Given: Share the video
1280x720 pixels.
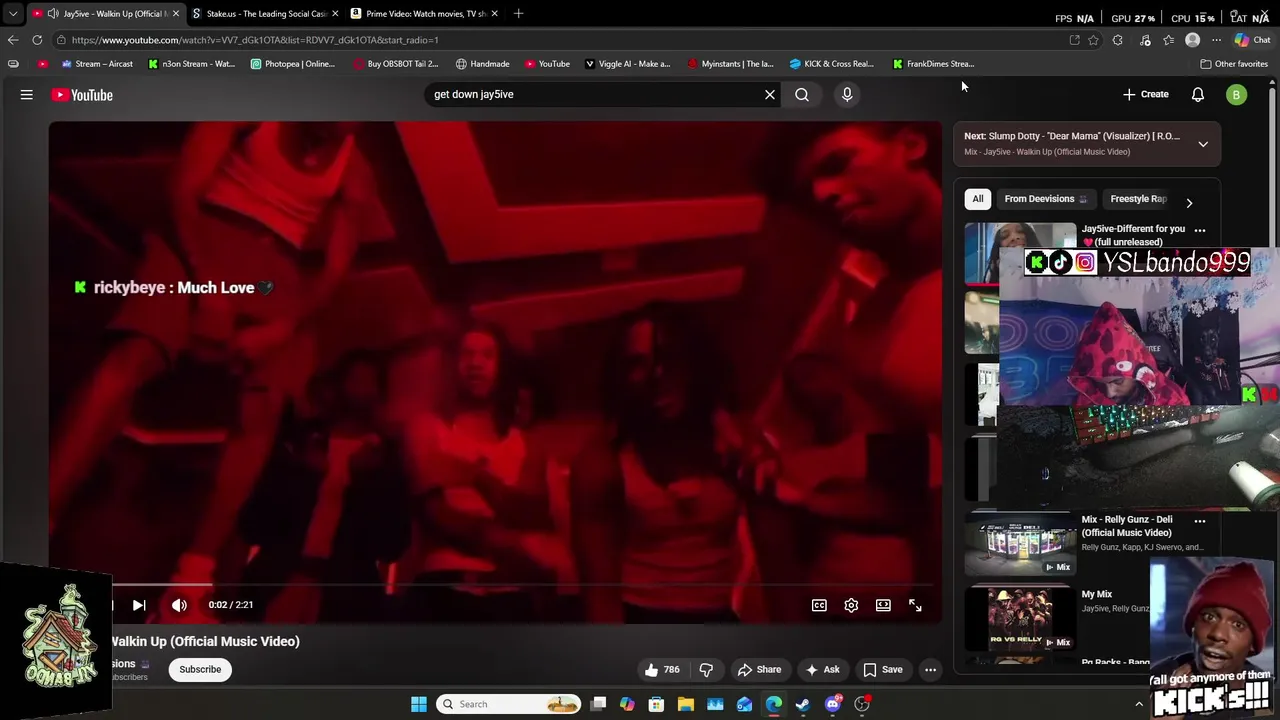Looking at the screenshot, I should tap(759, 670).
